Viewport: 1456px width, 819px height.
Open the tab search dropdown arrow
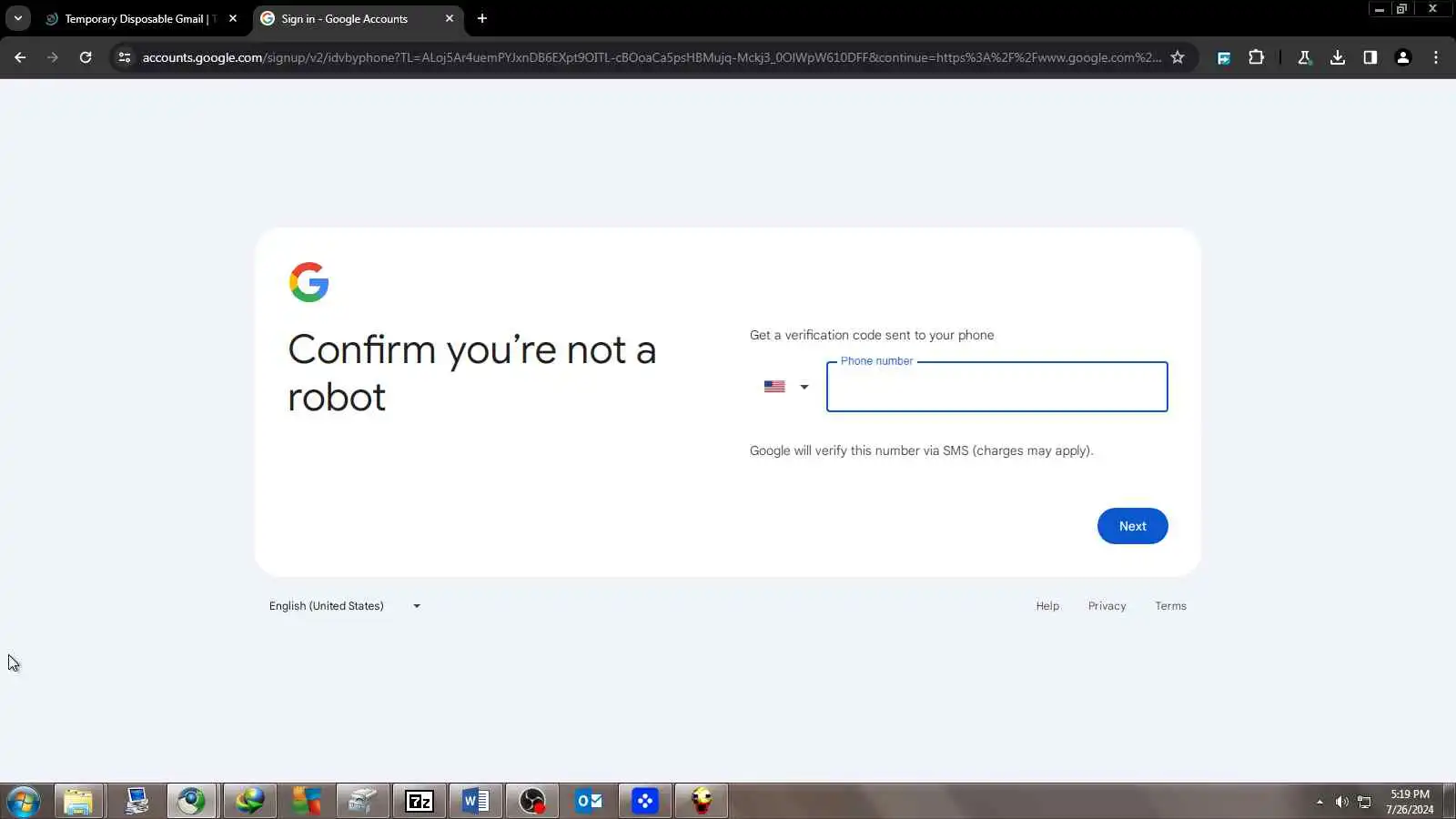(17, 18)
